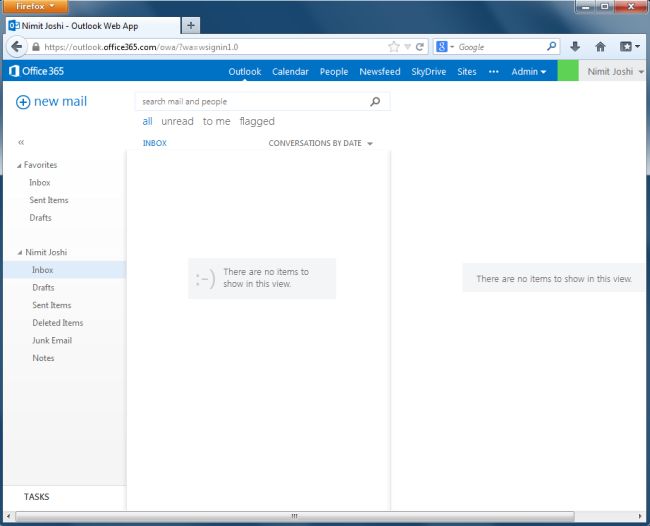Click the padlock site identity icon
Image resolution: width=650 pixels, height=526 pixels.
click(x=36, y=47)
